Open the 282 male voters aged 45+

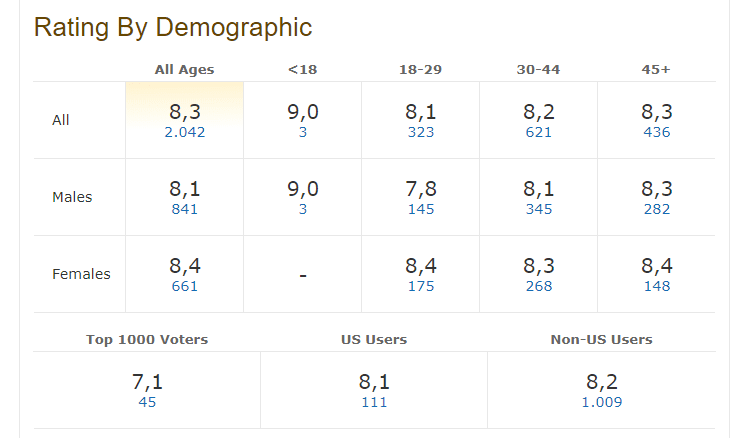(x=656, y=209)
